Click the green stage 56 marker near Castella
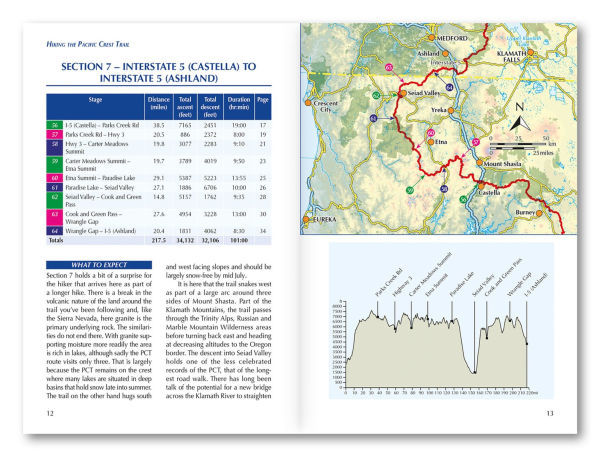Screen dimensions: 600x457 point(463,199)
